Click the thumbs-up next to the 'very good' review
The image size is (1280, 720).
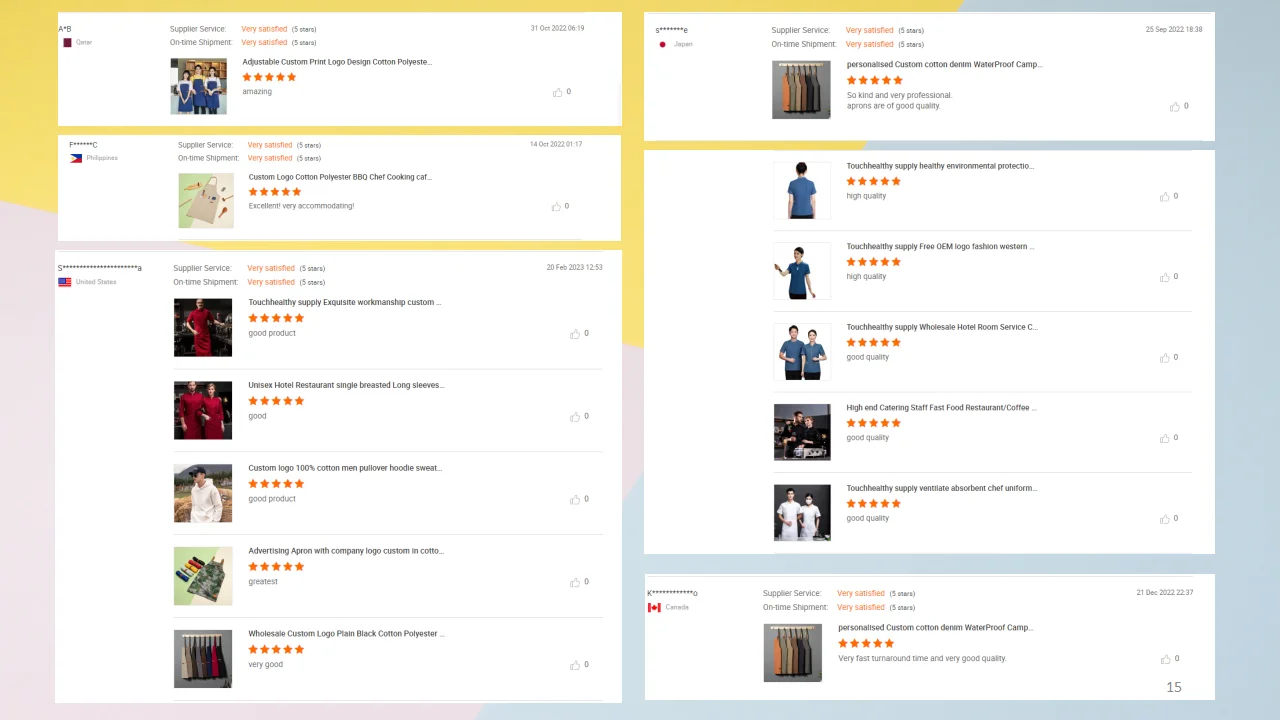pos(575,665)
